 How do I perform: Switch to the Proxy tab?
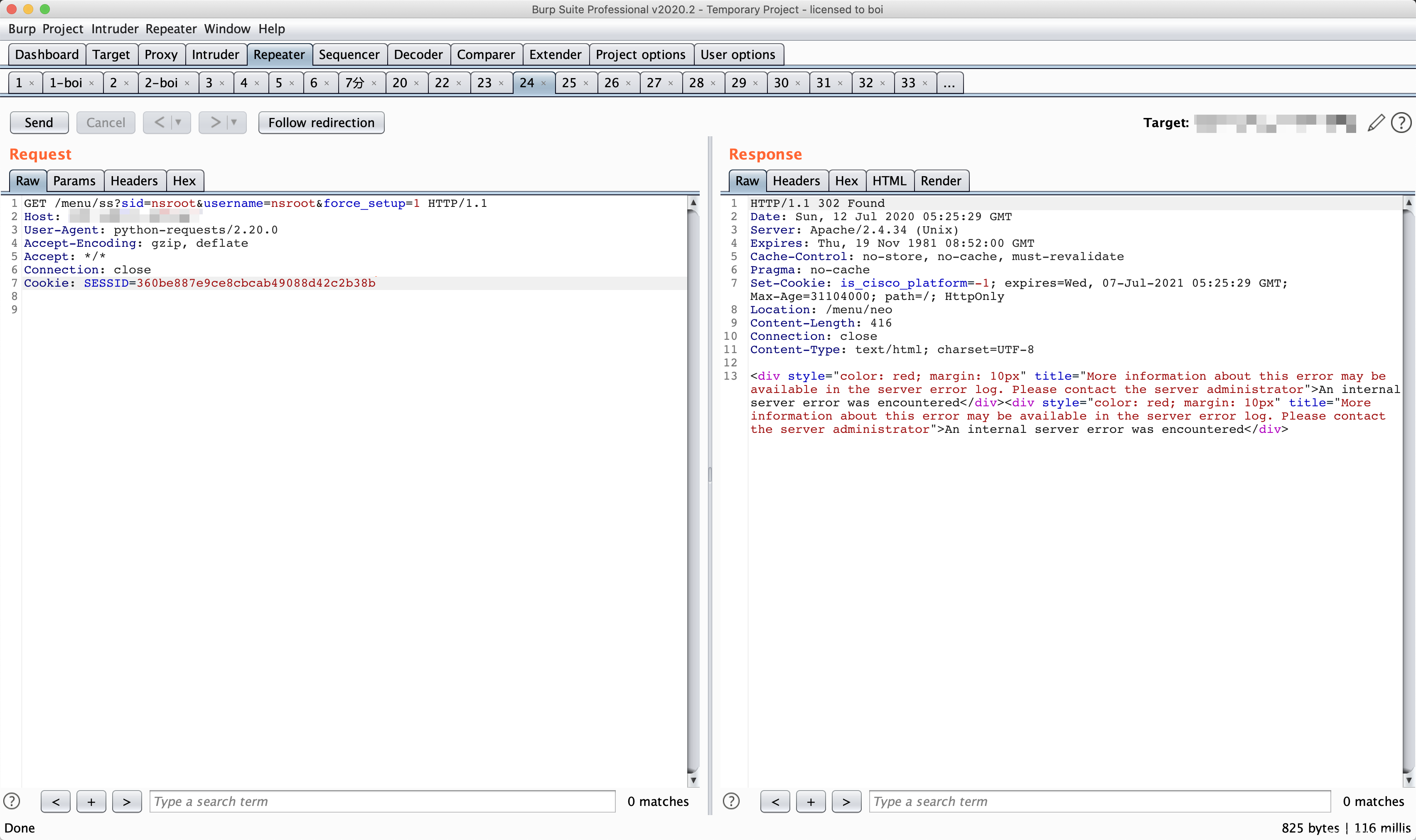coord(161,54)
